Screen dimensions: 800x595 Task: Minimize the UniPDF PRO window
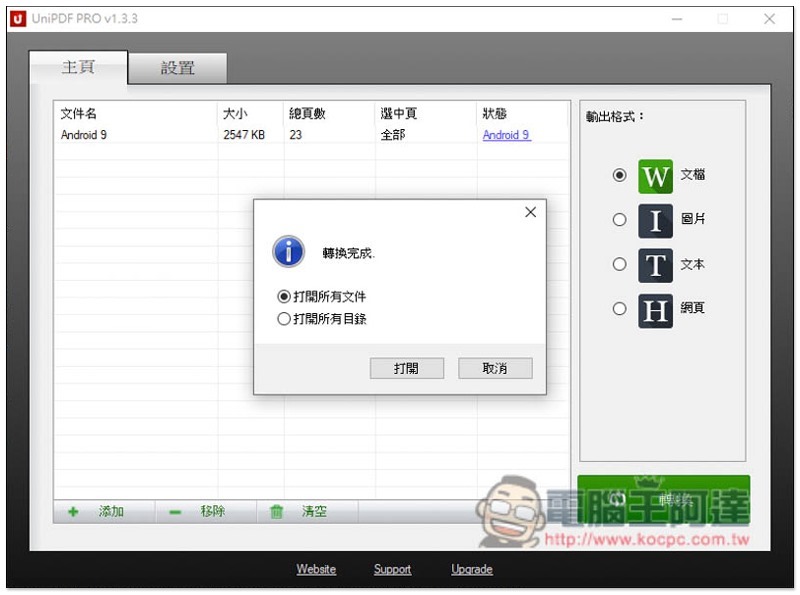[x=677, y=19]
